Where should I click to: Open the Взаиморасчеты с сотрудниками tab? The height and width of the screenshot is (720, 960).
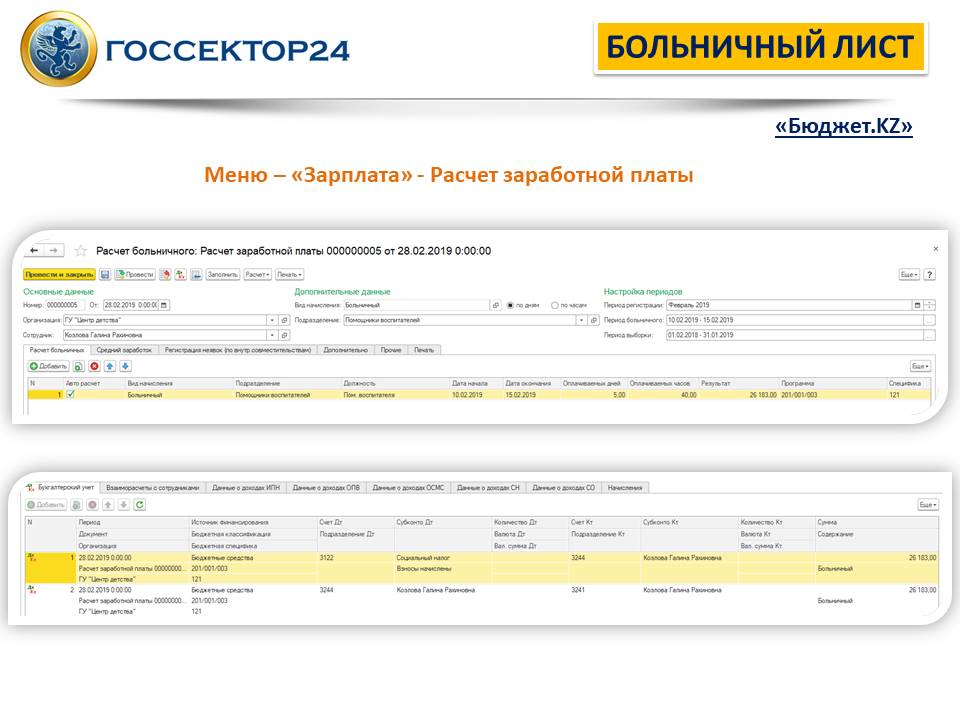click(152, 488)
